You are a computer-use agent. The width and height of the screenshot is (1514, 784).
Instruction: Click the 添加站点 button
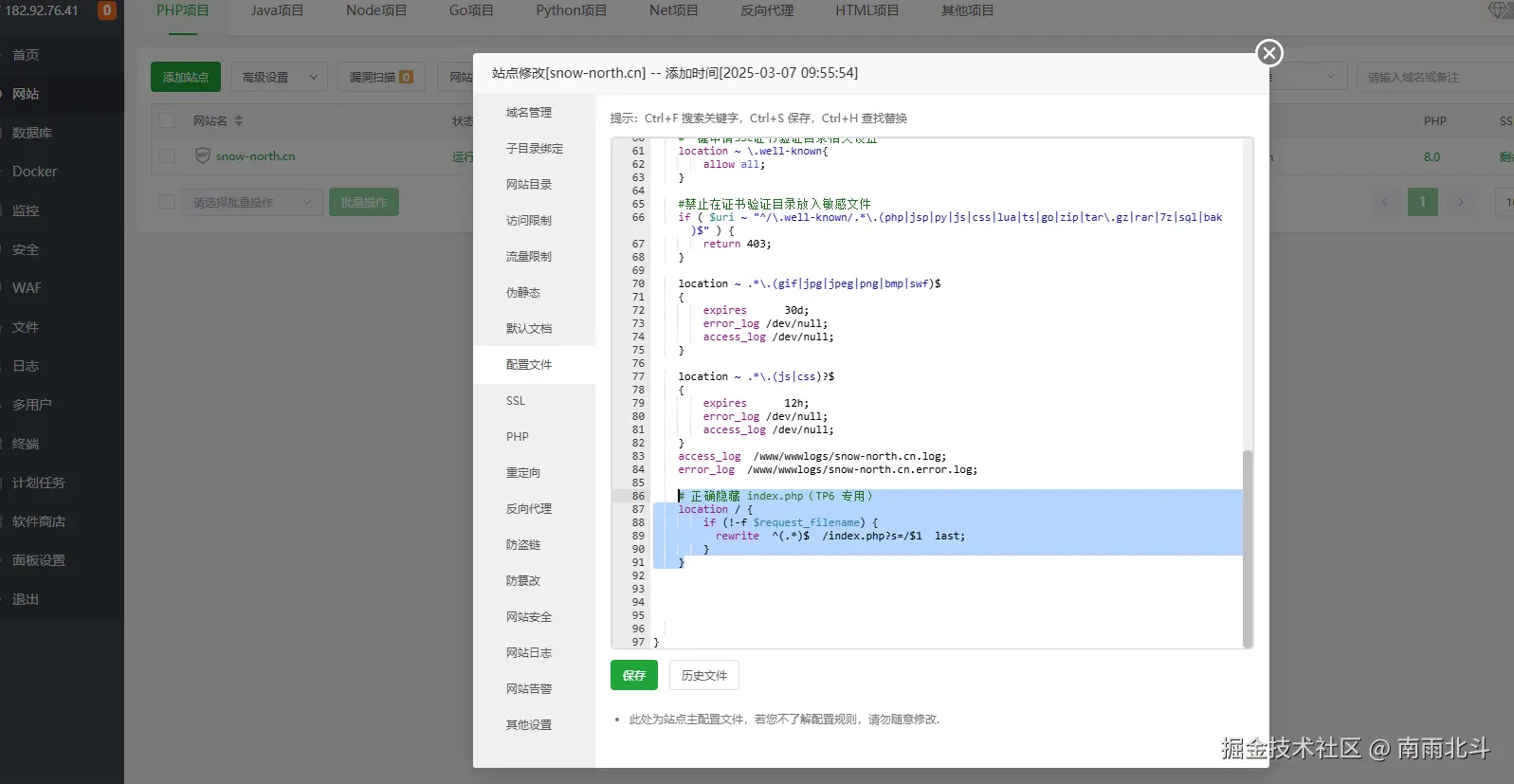(186, 77)
